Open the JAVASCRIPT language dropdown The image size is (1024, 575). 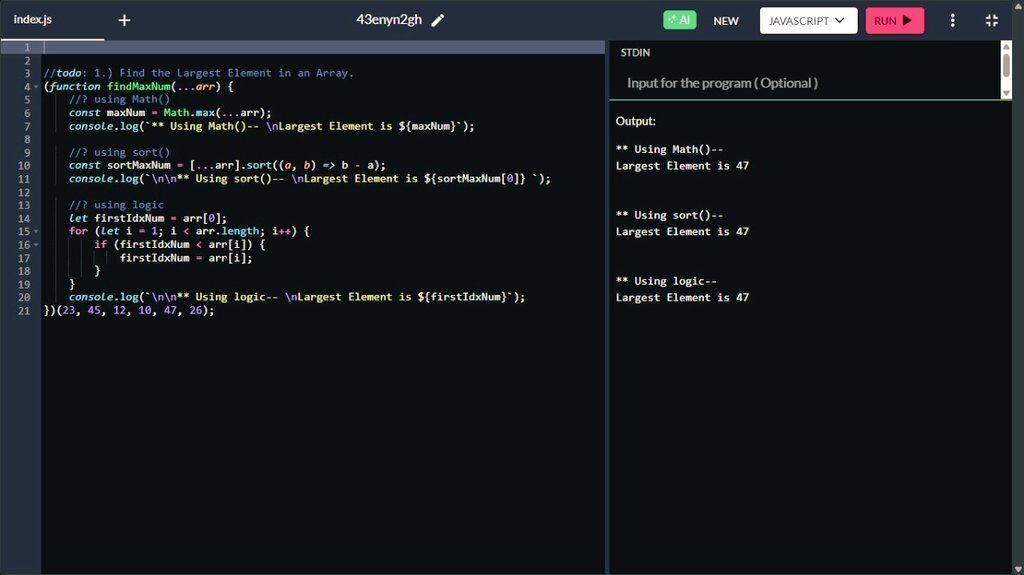[808, 20]
